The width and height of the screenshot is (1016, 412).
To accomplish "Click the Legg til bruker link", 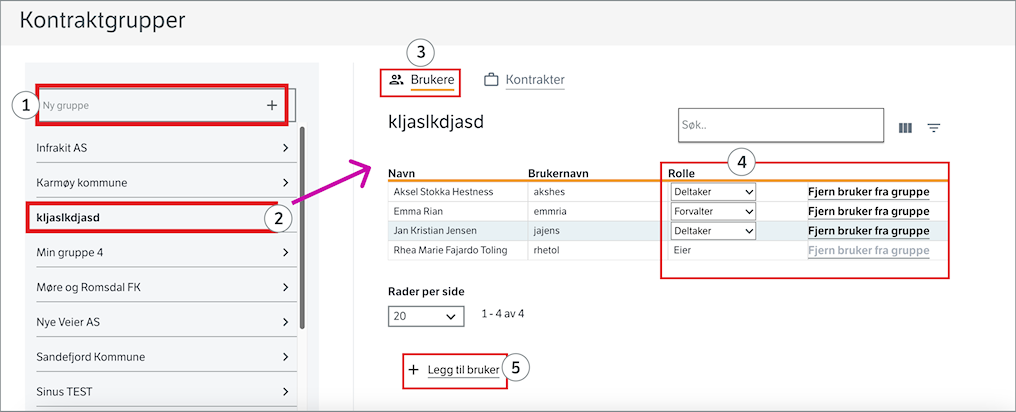I will (x=462, y=370).
